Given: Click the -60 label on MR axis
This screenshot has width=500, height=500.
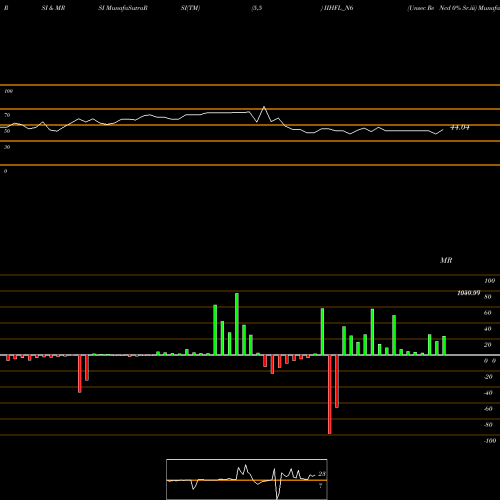Looking at the screenshot, I should click(488, 409).
